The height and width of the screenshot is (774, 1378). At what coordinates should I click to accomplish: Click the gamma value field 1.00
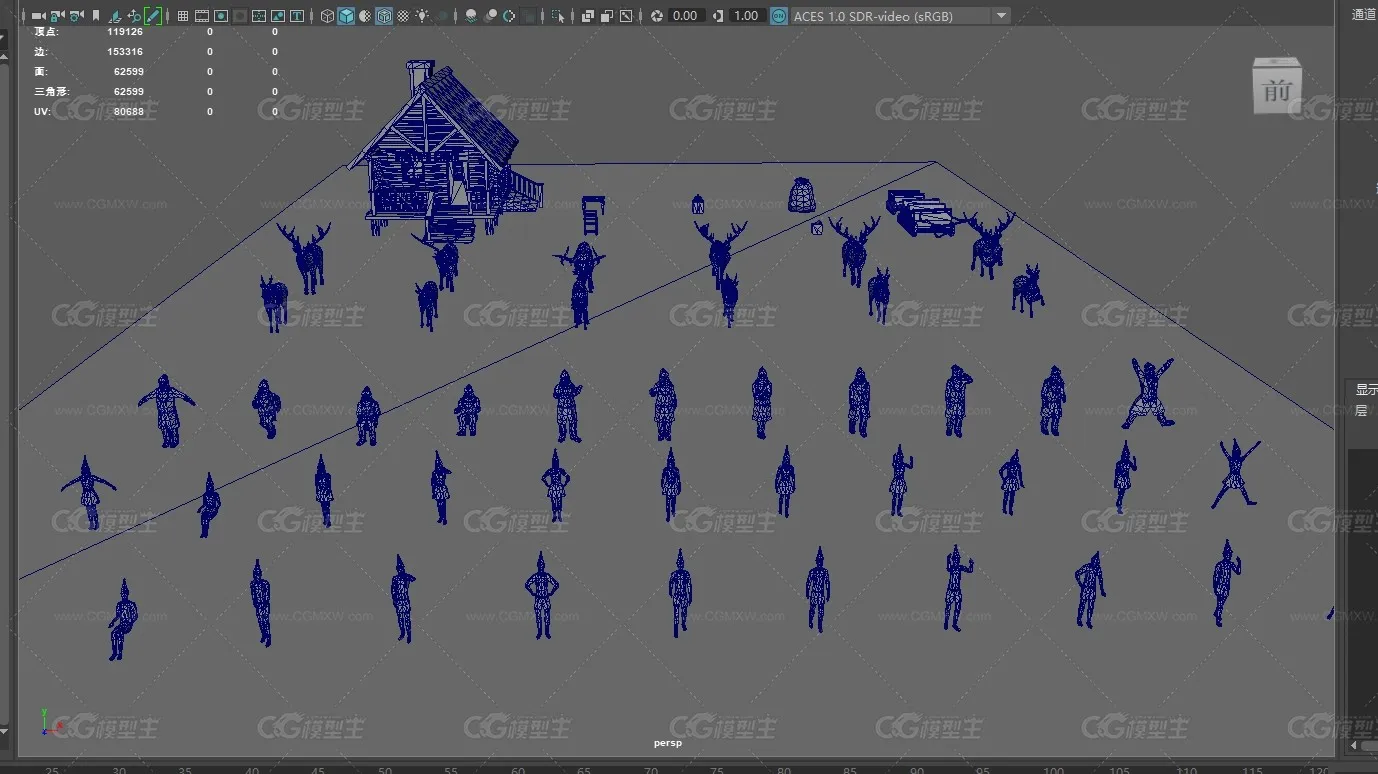pyautogui.click(x=747, y=16)
